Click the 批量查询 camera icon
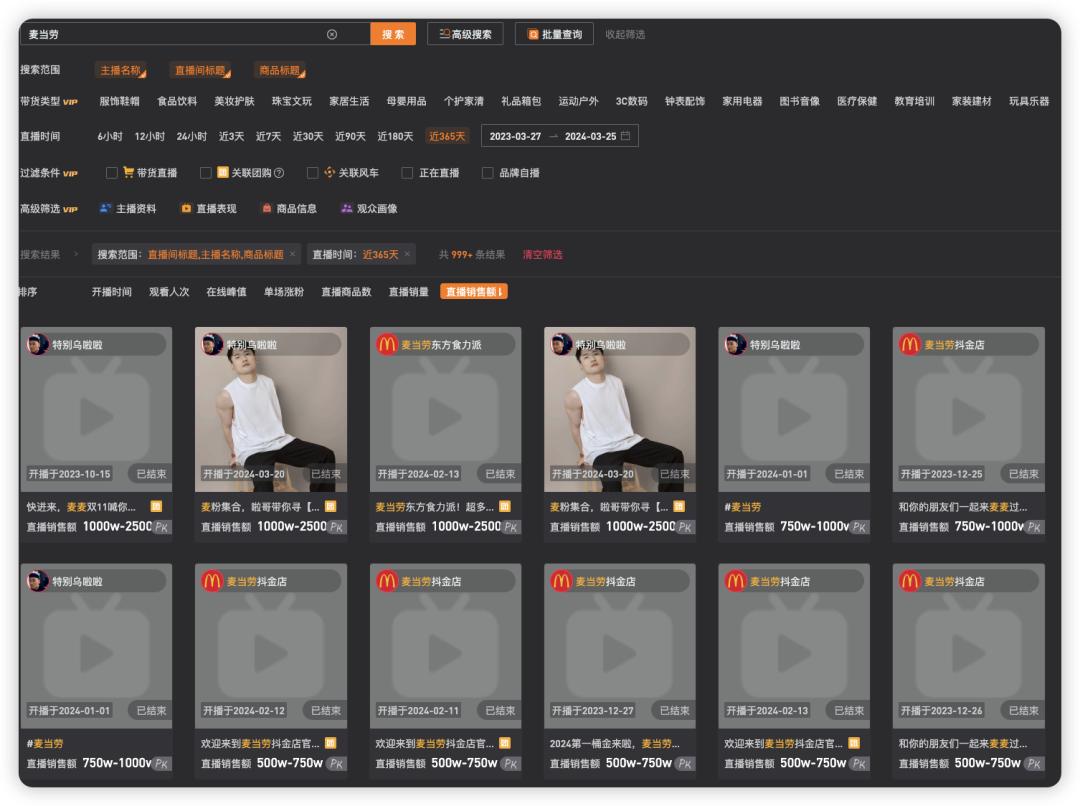Viewport: 1080px width, 806px height. (x=536, y=32)
